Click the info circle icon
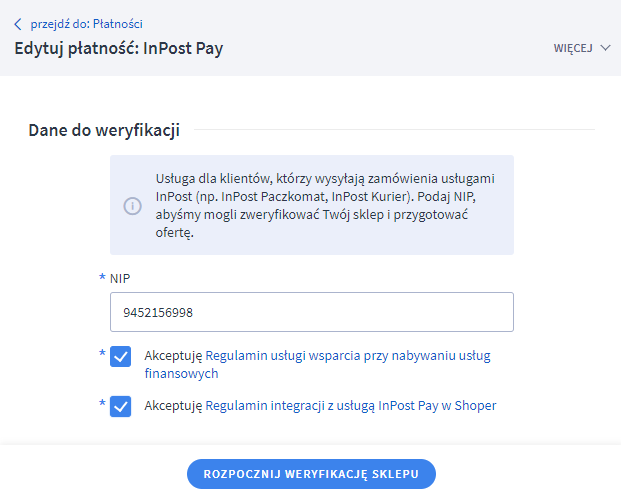The image size is (621, 499). tap(132, 205)
